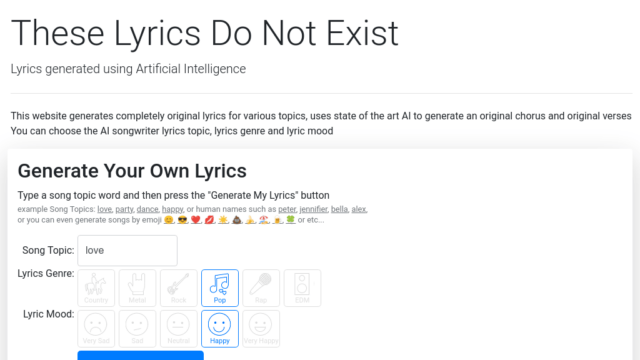This screenshot has height=360, width=640.
Task: Pick the four-leaf clover emoji topic
Action: click(291, 220)
